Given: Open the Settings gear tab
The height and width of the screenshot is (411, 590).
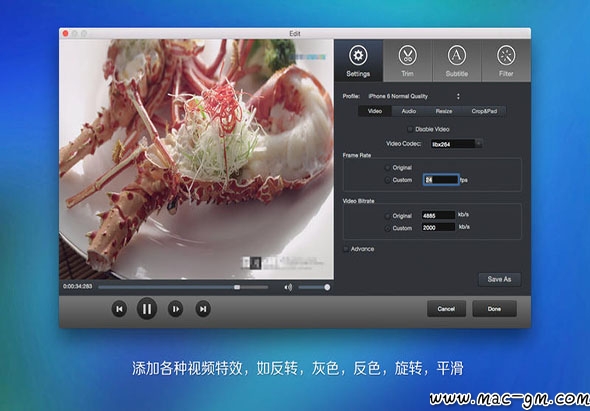Looking at the screenshot, I should [358, 61].
